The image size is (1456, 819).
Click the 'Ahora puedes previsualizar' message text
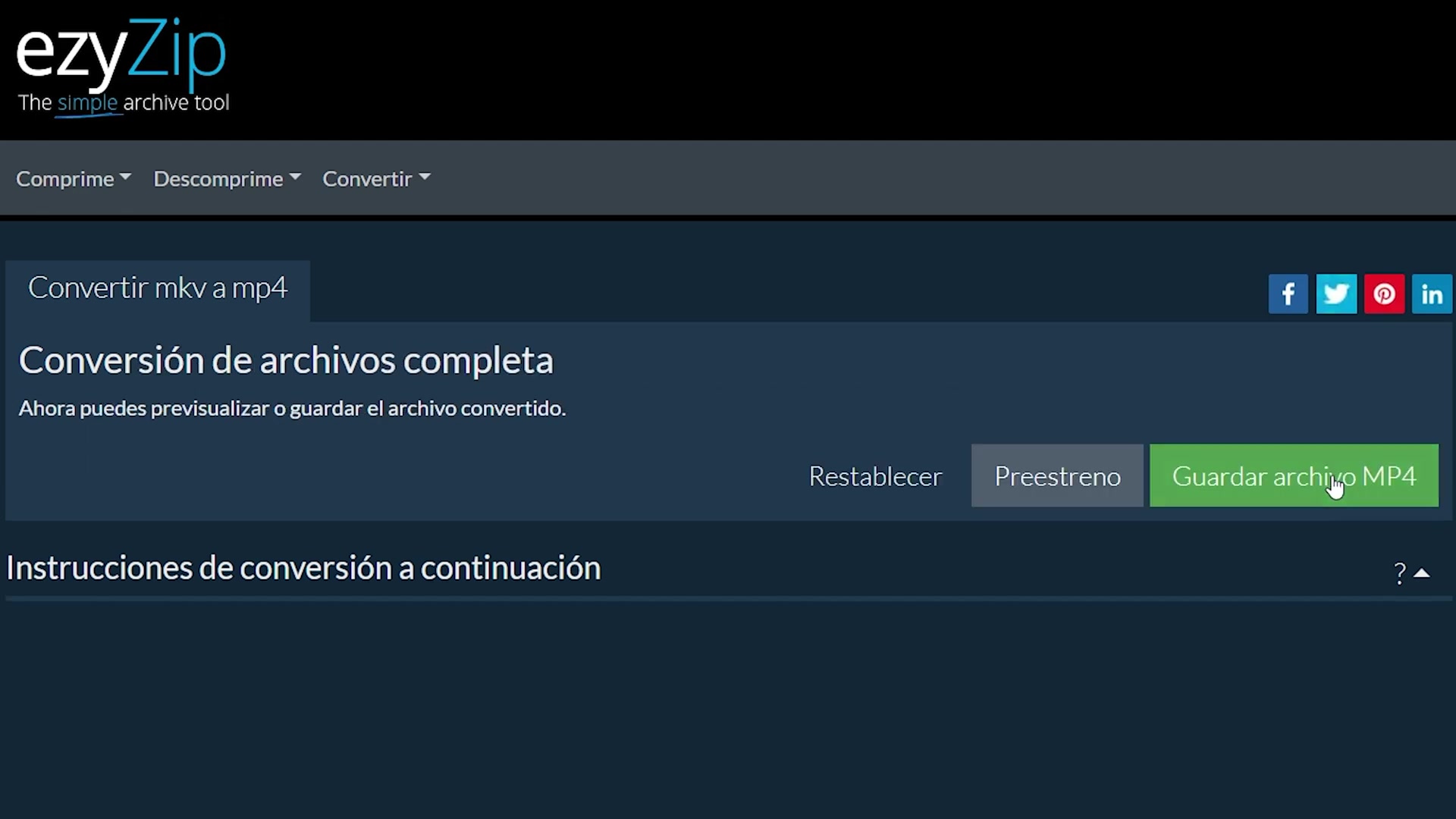pos(292,409)
